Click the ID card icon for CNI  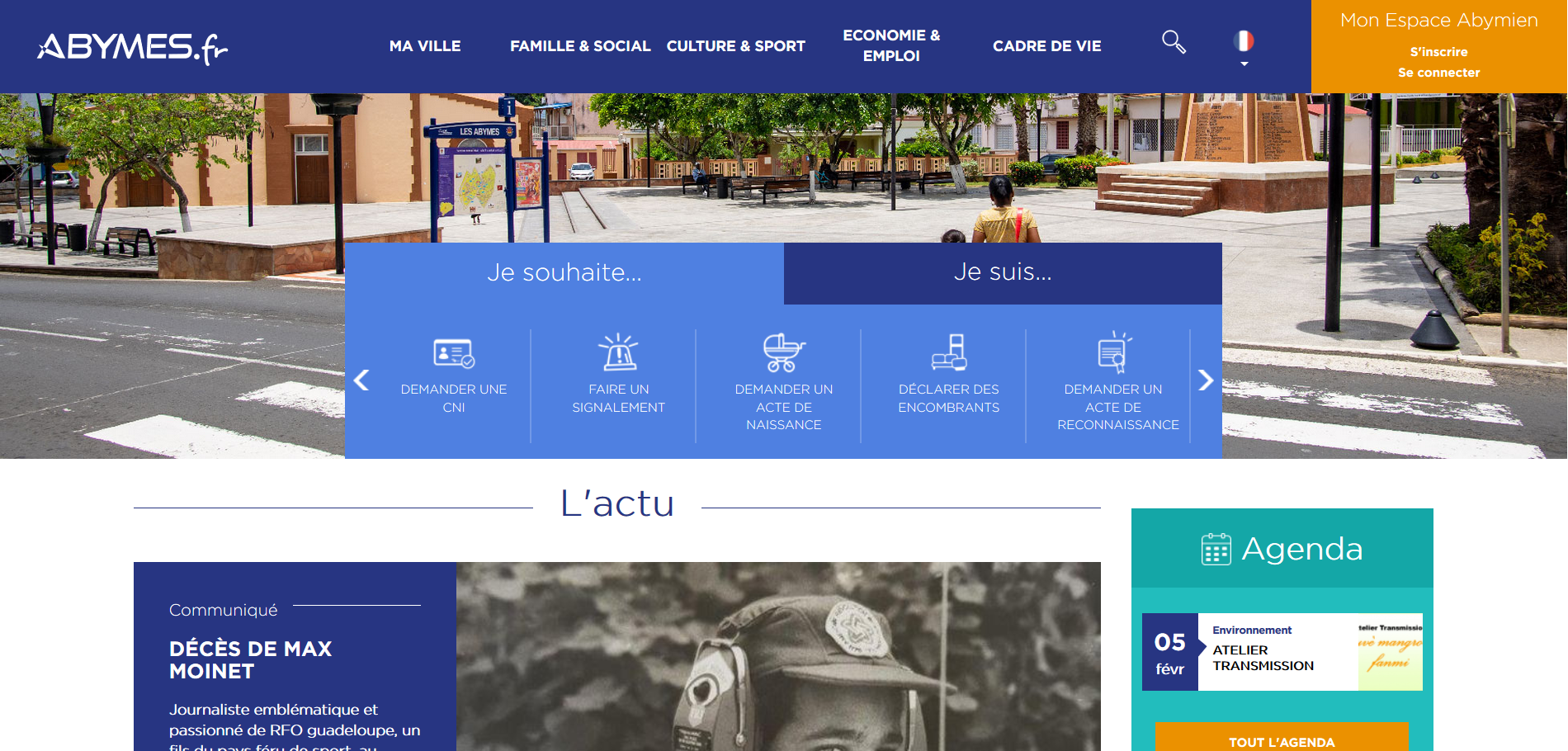coord(454,353)
